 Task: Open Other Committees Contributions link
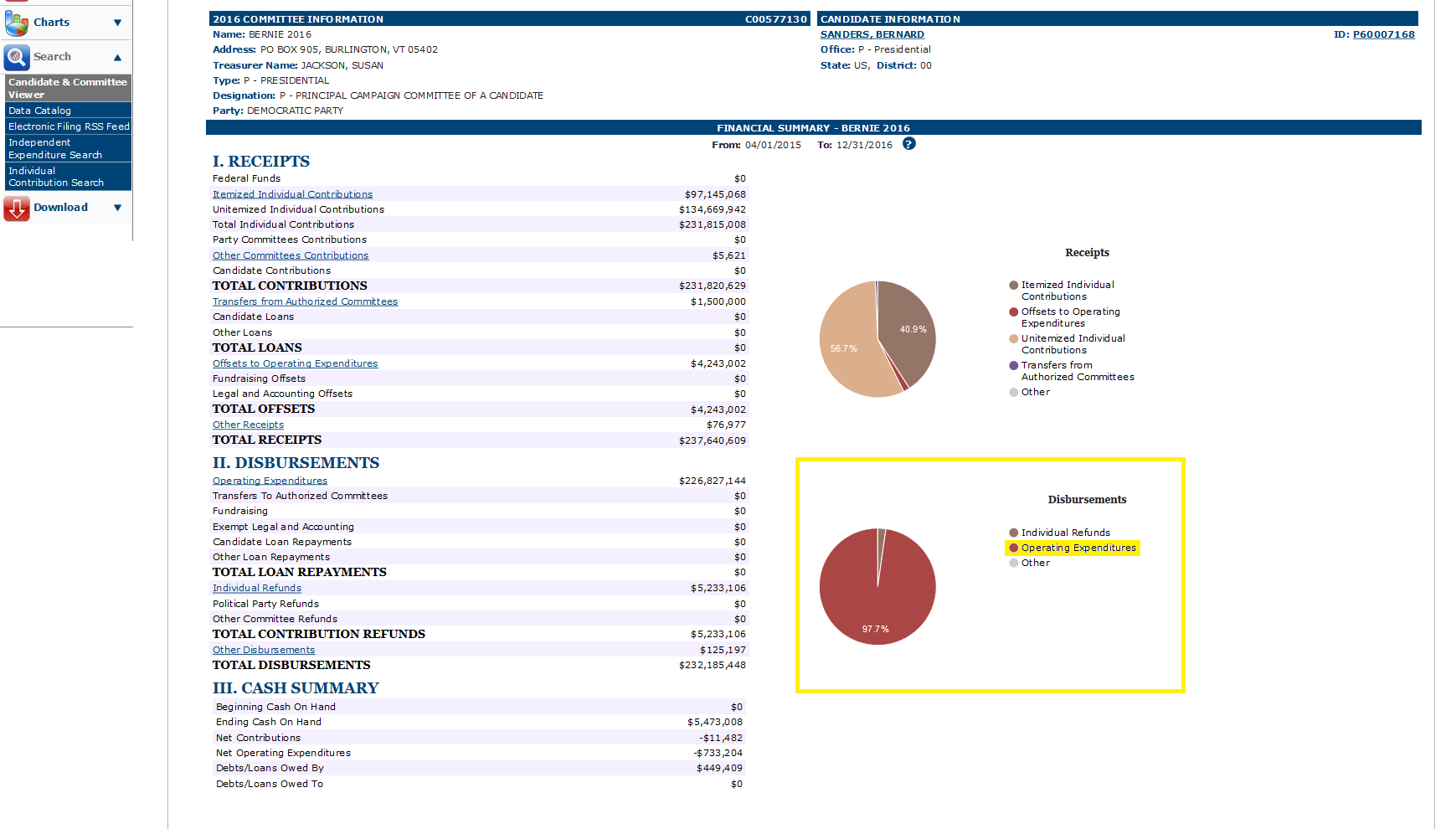click(x=290, y=255)
